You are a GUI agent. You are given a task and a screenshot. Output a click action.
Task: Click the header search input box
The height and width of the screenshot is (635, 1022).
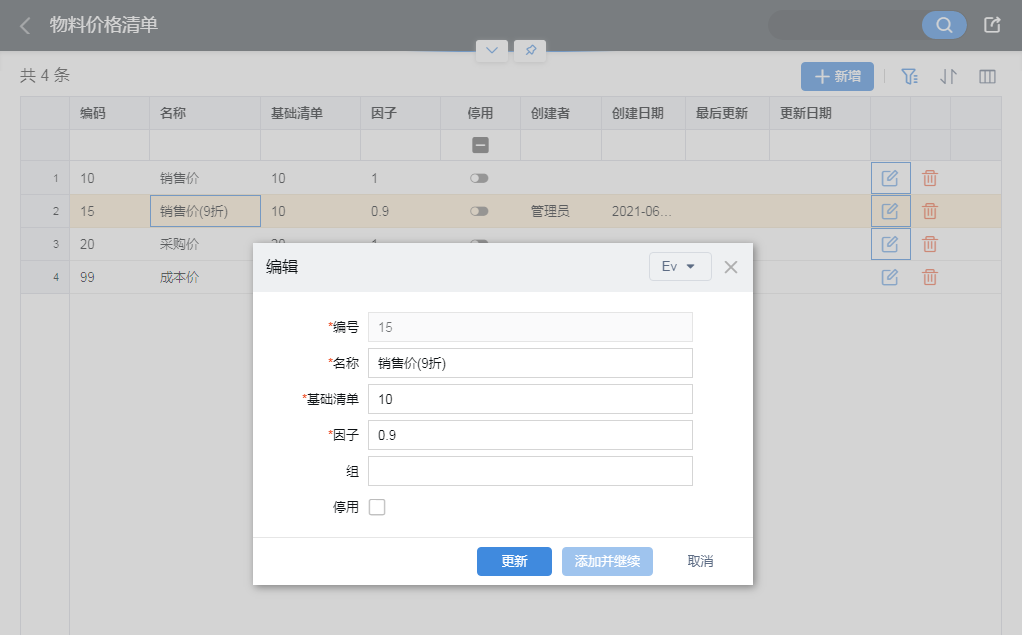[845, 25]
